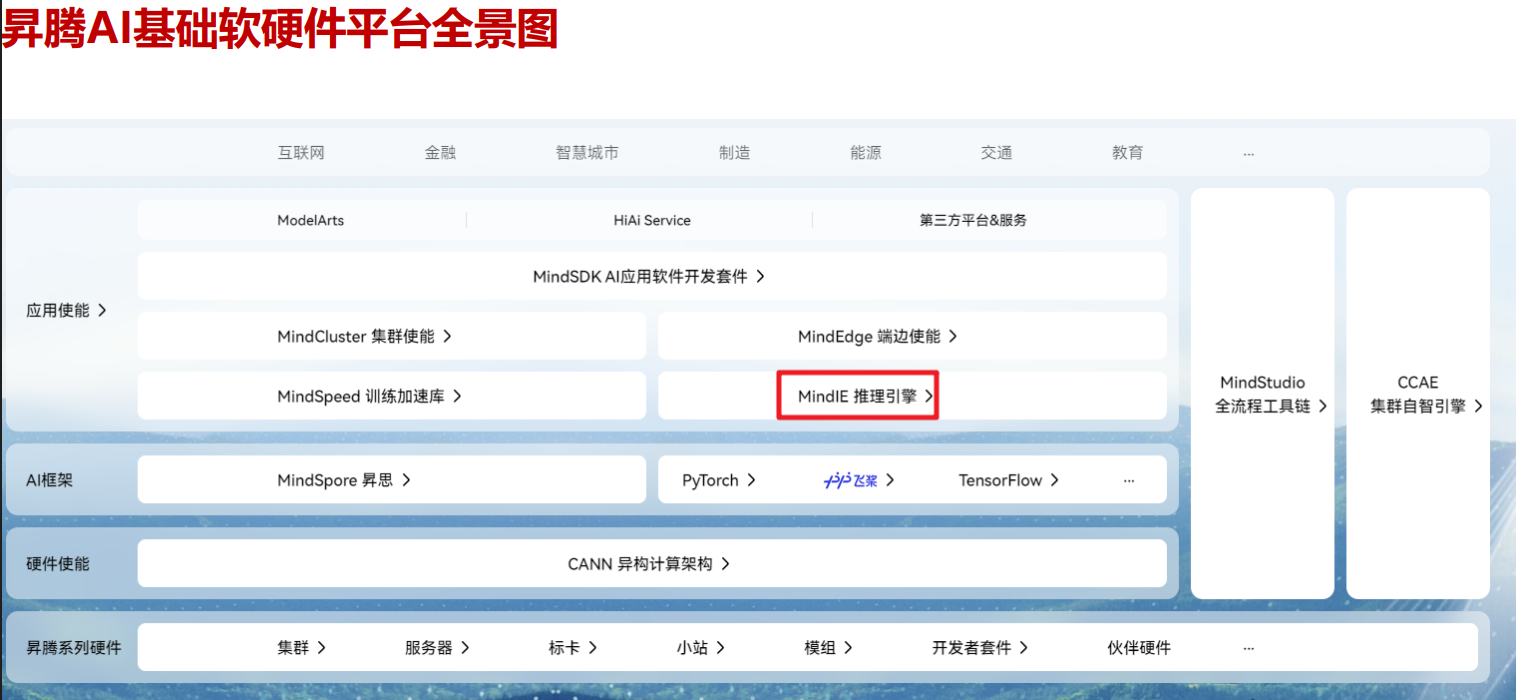
Task: Click the ellipsis after 伙伴硬件
Action: coord(1248,649)
